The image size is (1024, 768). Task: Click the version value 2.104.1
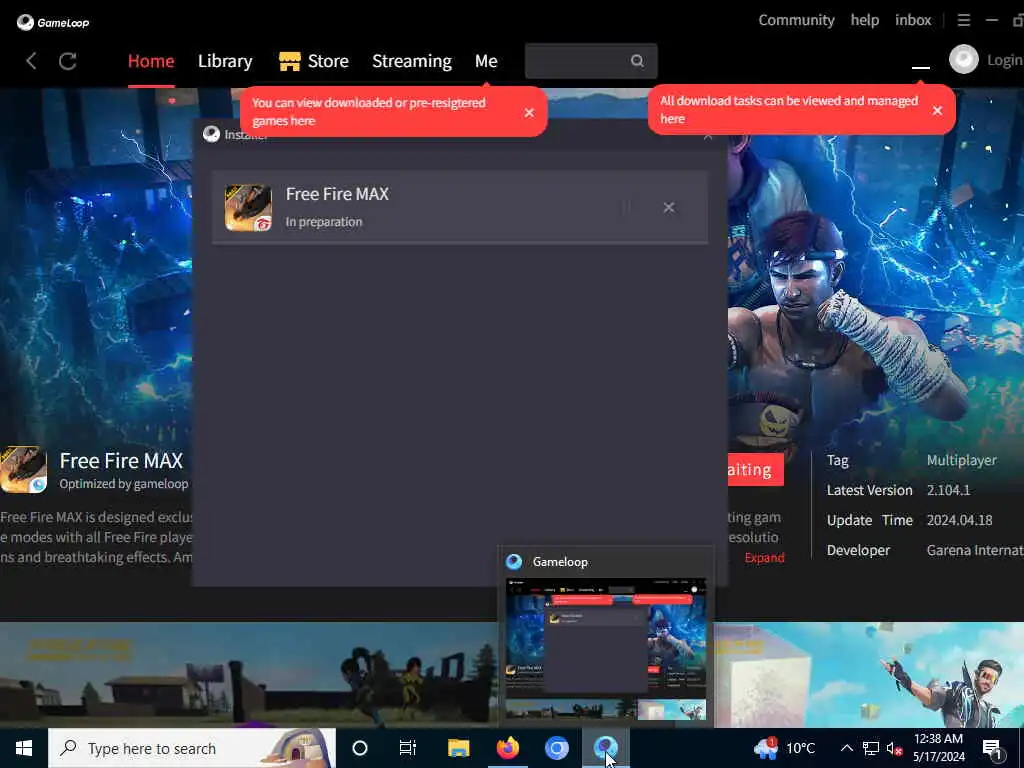tap(948, 490)
